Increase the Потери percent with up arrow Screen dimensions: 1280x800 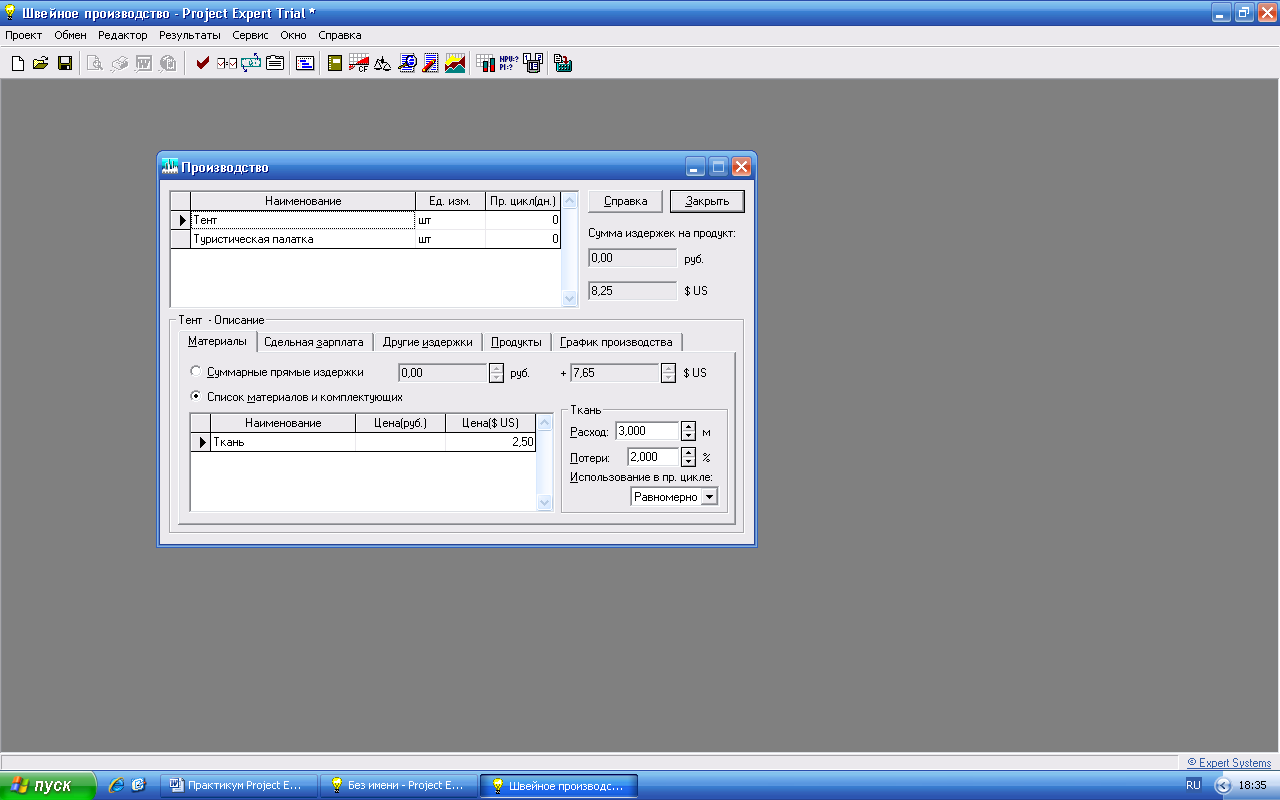click(x=688, y=452)
